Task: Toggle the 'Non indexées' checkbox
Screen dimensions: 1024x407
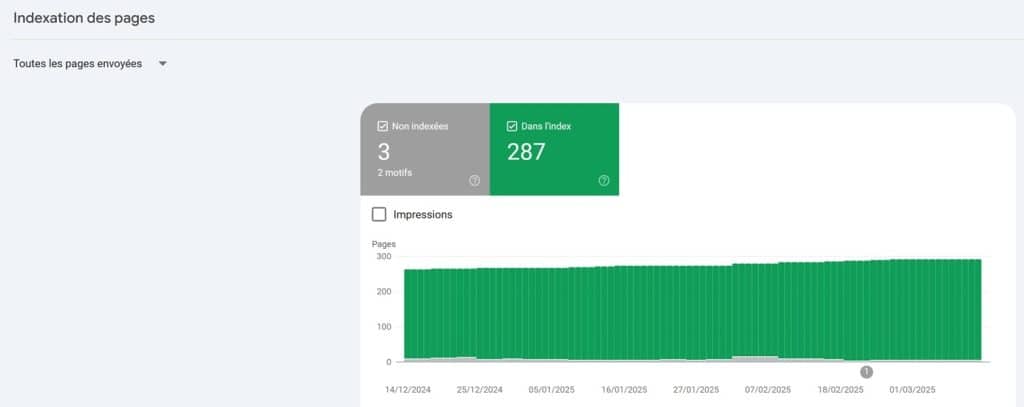Action: pyautogui.click(x=383, y=126)
